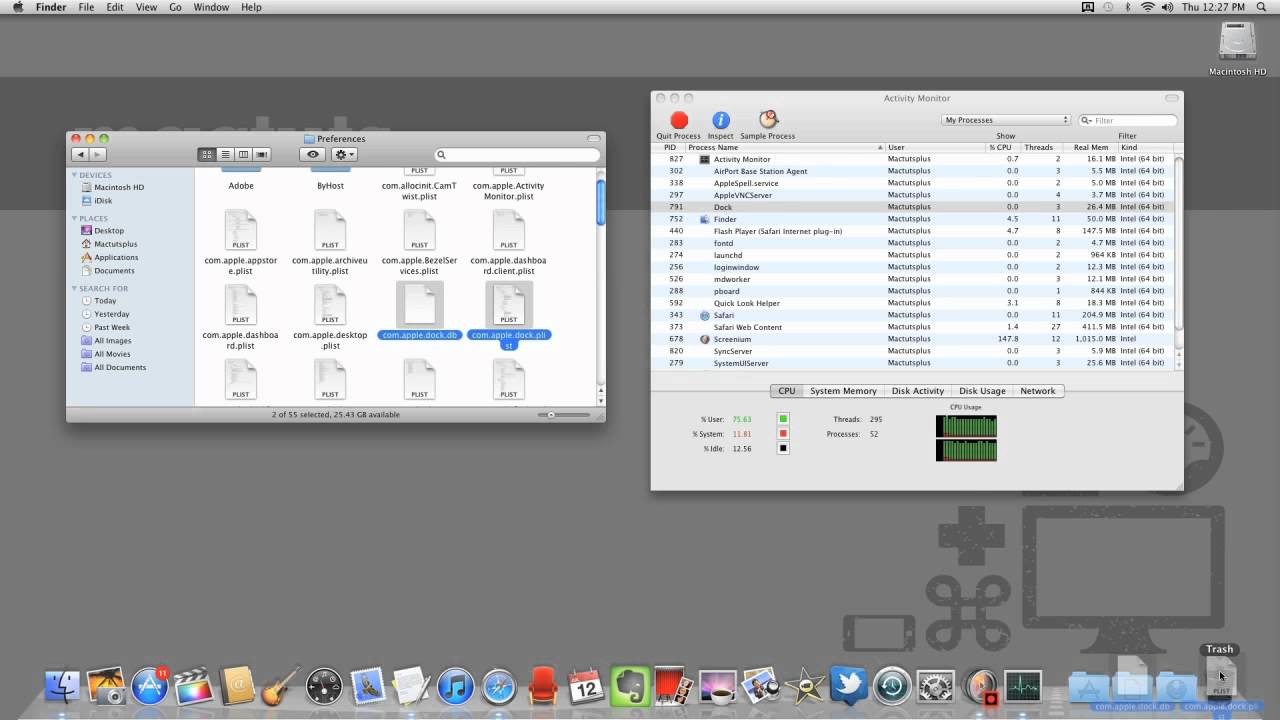Open the Mail stamp icon in Dock
This screenshot has height=720, width=1280.
click(368, 686)
